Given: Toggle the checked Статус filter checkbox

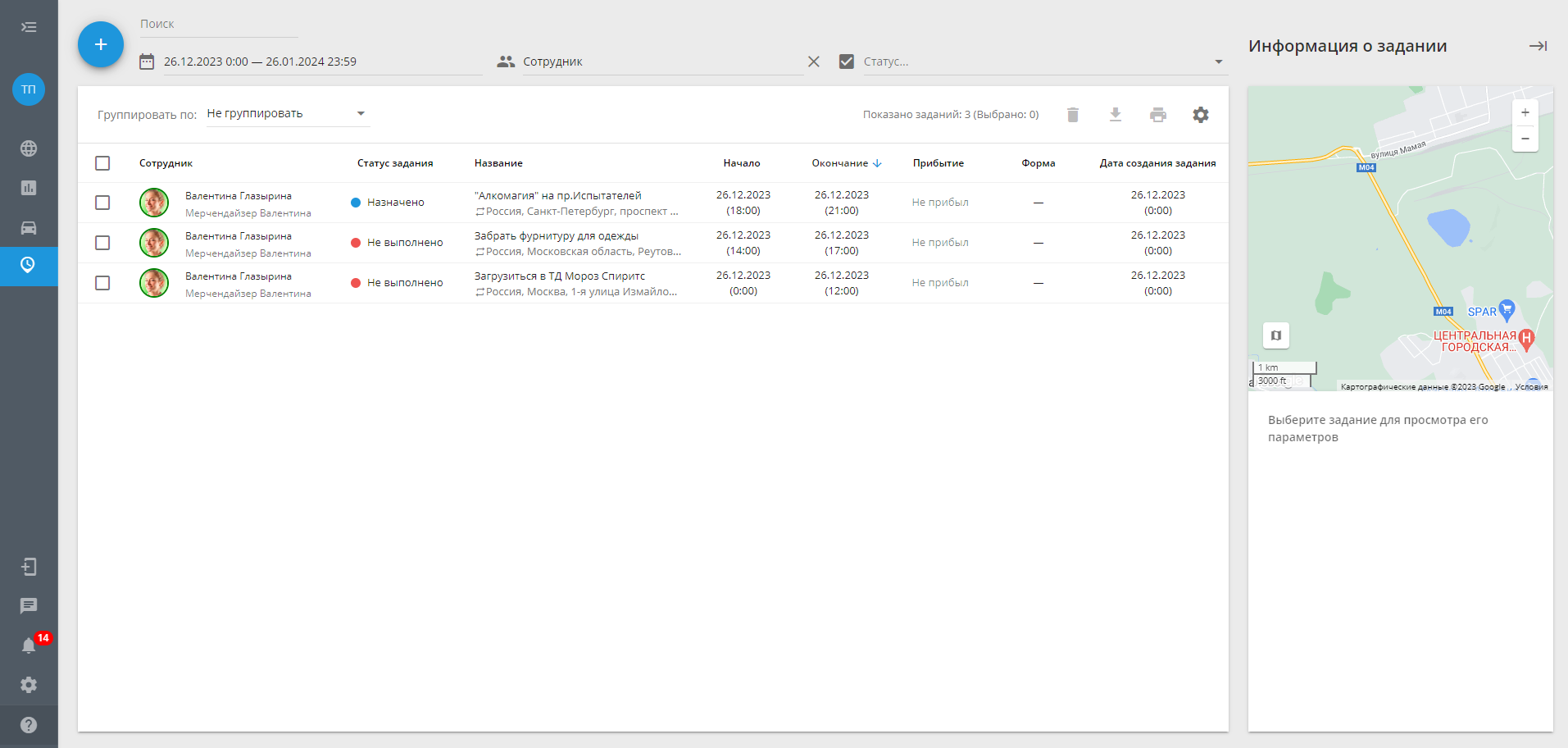Looking at the screenshot, I should point(847,62).
